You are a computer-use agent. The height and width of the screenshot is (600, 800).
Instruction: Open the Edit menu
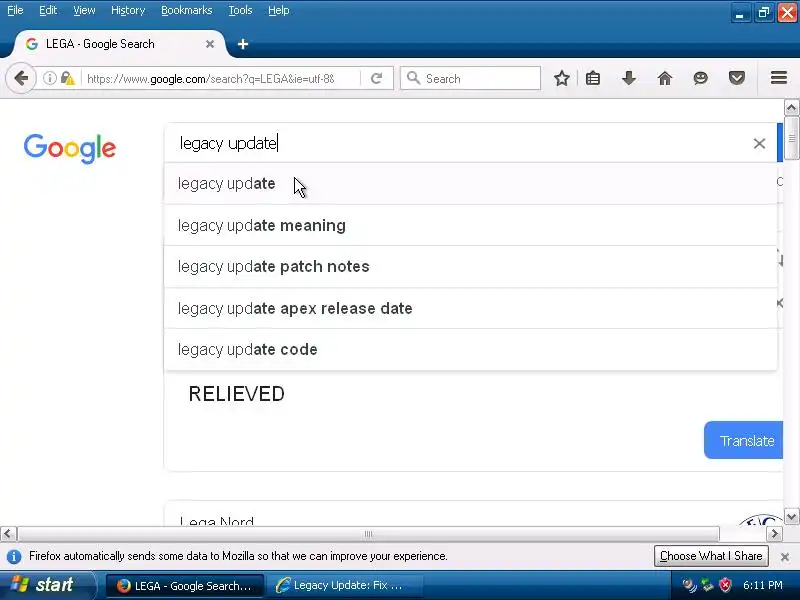48,10
